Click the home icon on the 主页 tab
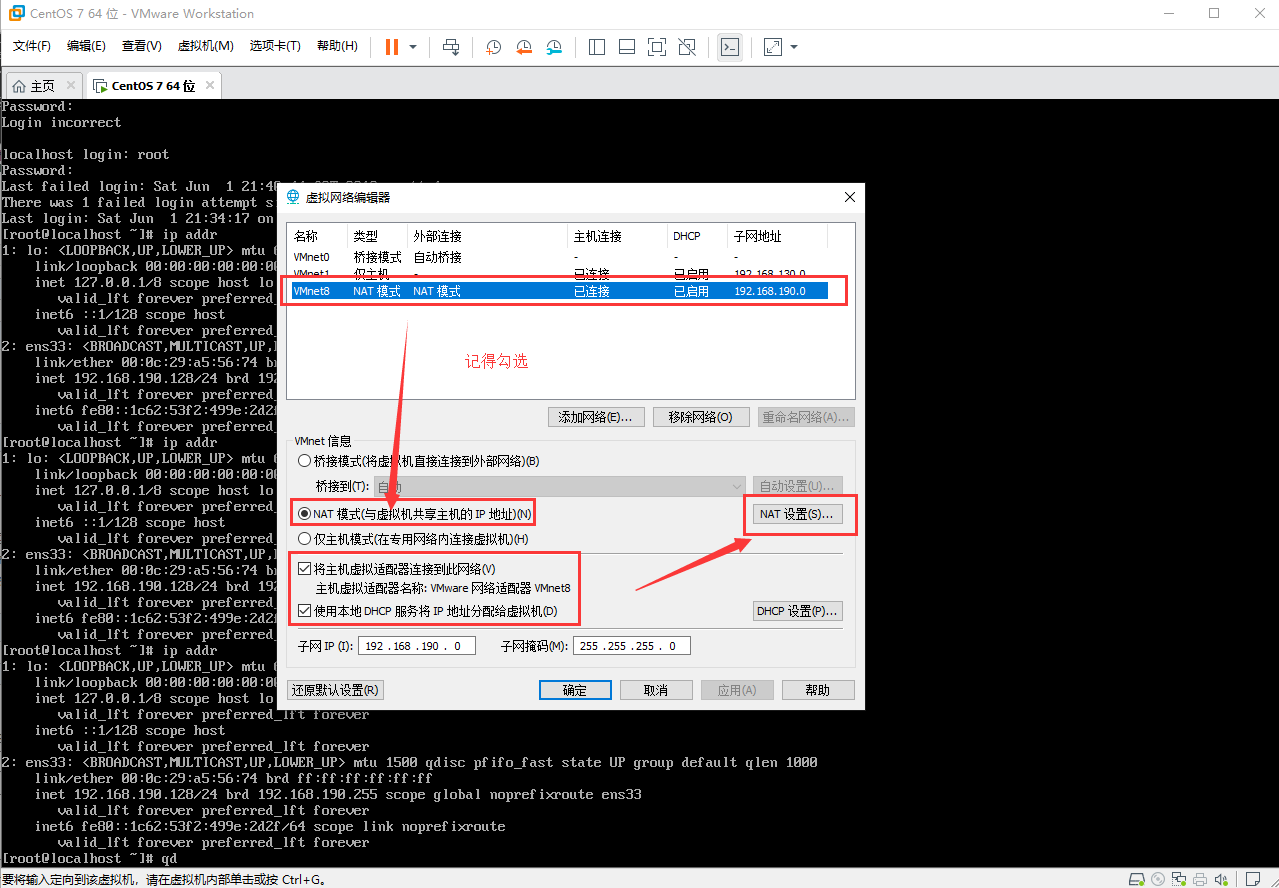 pyautogui.click(x=19, y=86)
